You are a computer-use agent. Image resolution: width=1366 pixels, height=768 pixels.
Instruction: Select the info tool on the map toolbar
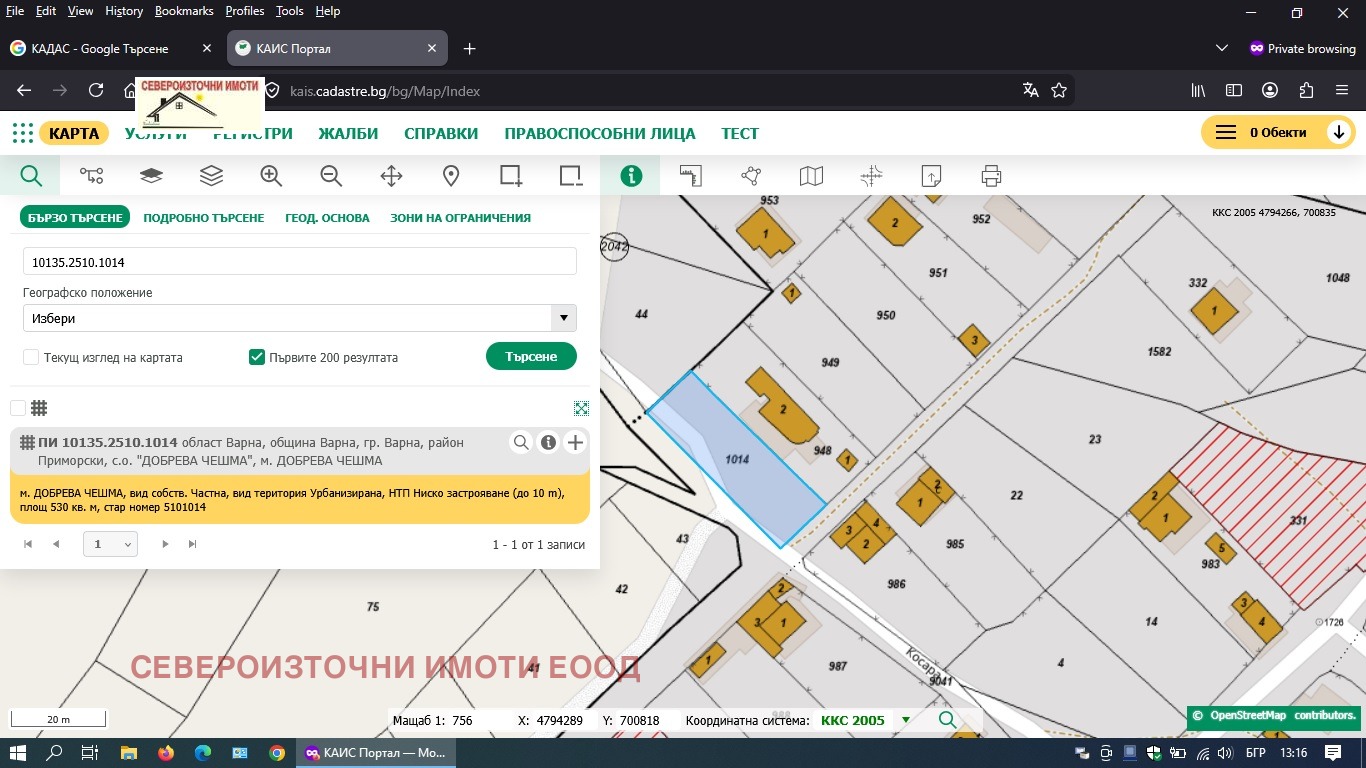tap(631, 175)
